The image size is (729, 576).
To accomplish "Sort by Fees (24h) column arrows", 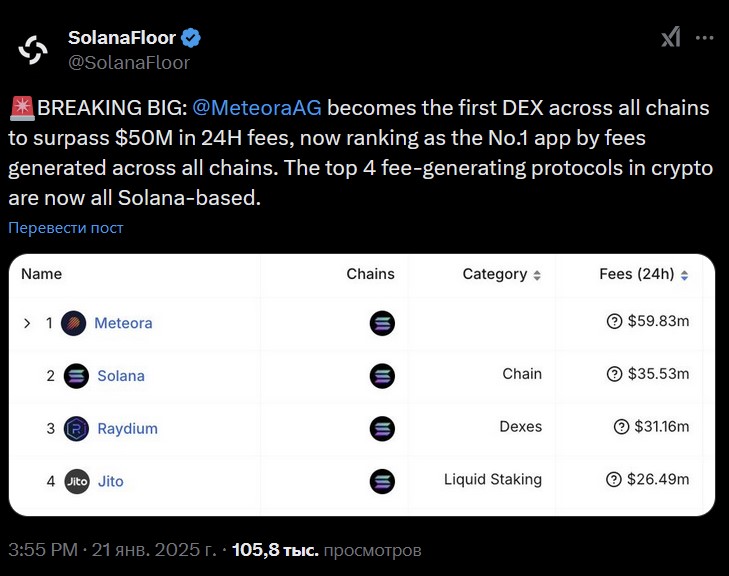I will pyautogui.click(x=684, y=275).
